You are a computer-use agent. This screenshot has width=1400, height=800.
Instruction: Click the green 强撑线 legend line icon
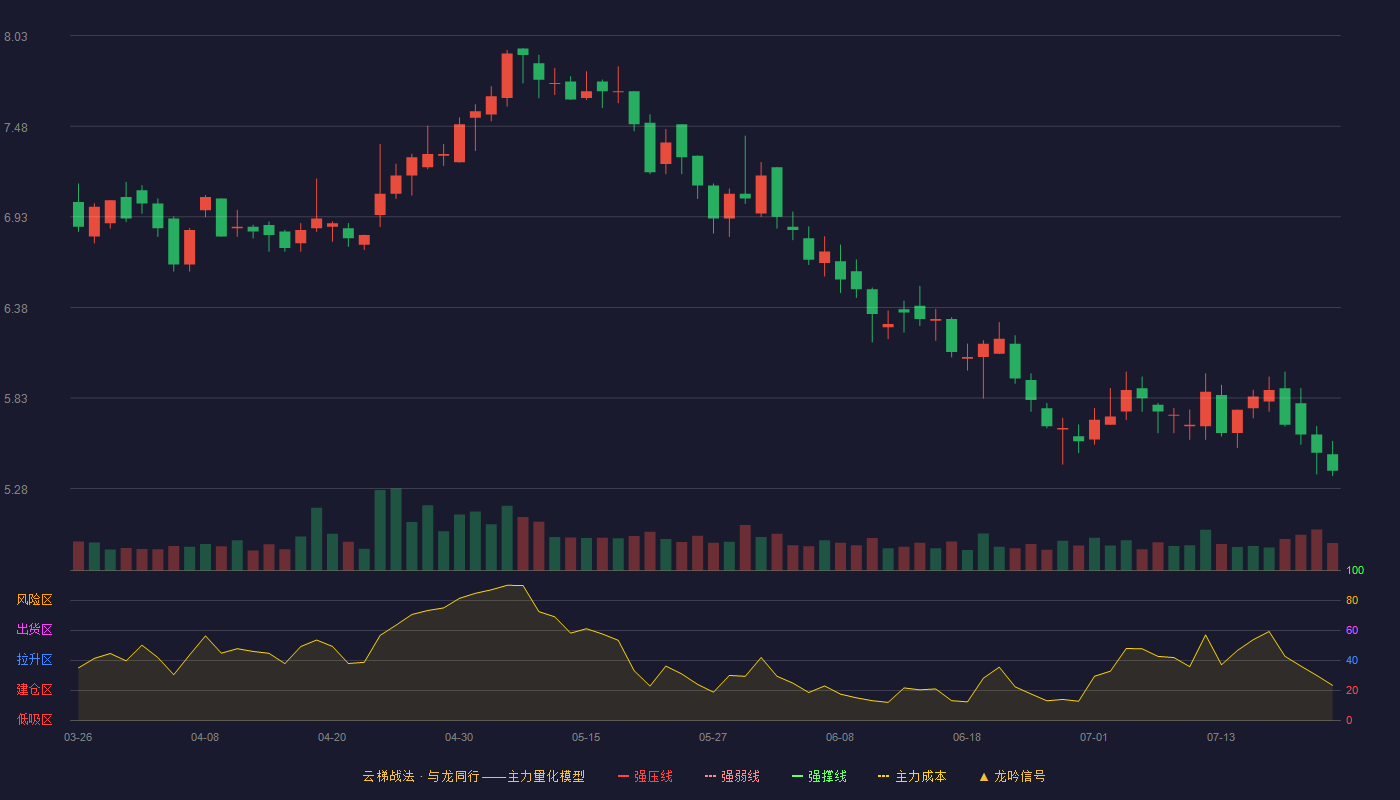(x=797, y=776)
